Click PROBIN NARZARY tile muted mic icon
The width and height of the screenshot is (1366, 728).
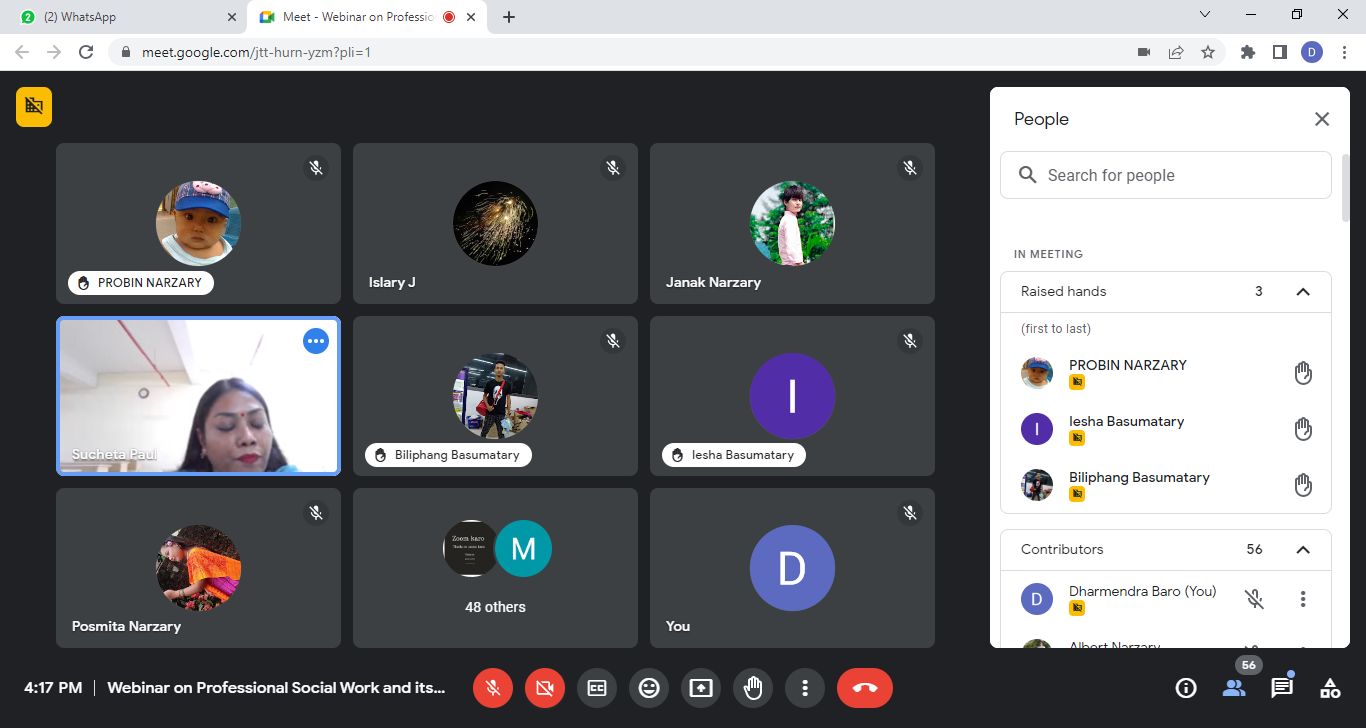point(316,168)
